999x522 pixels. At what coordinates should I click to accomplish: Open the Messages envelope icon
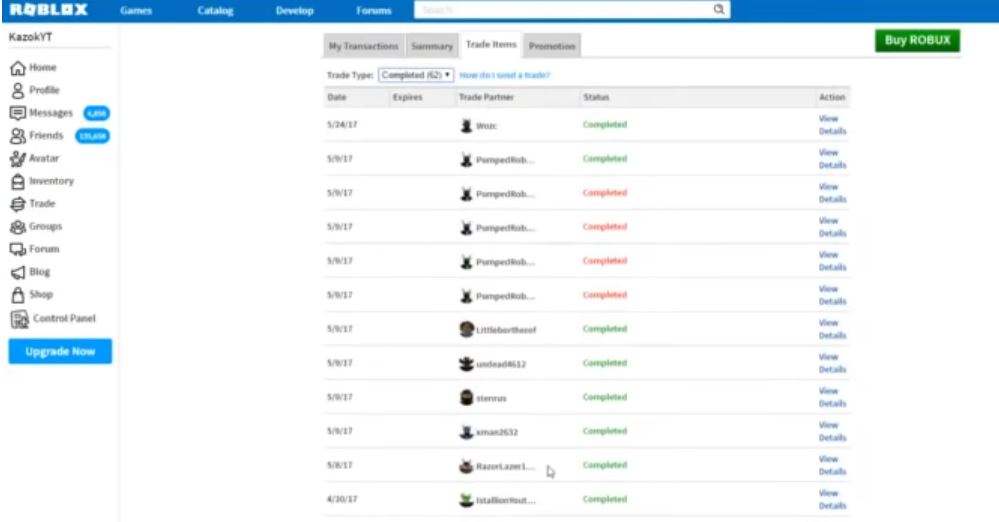coord(18,113)
